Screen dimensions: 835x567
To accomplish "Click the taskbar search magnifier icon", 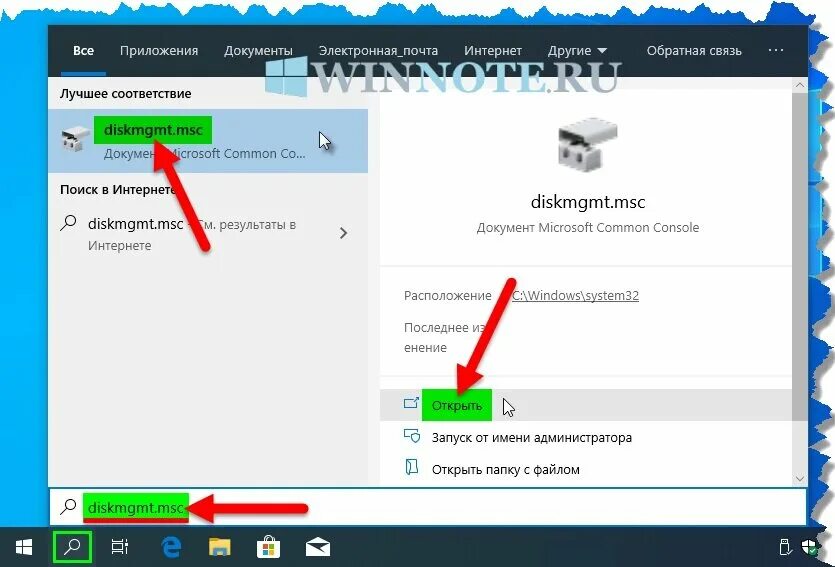I will pos(72,546).
